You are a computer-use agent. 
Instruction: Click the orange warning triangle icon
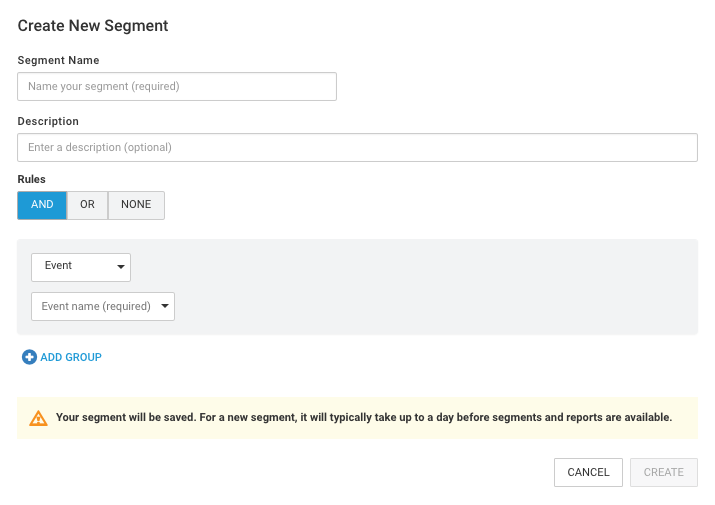click(x=38, y=418)
